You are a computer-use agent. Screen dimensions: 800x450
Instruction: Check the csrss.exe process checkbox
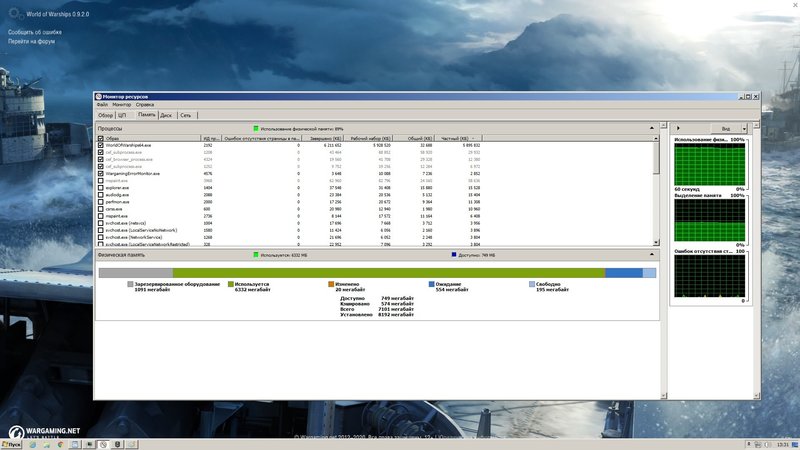tap(101, 209)
